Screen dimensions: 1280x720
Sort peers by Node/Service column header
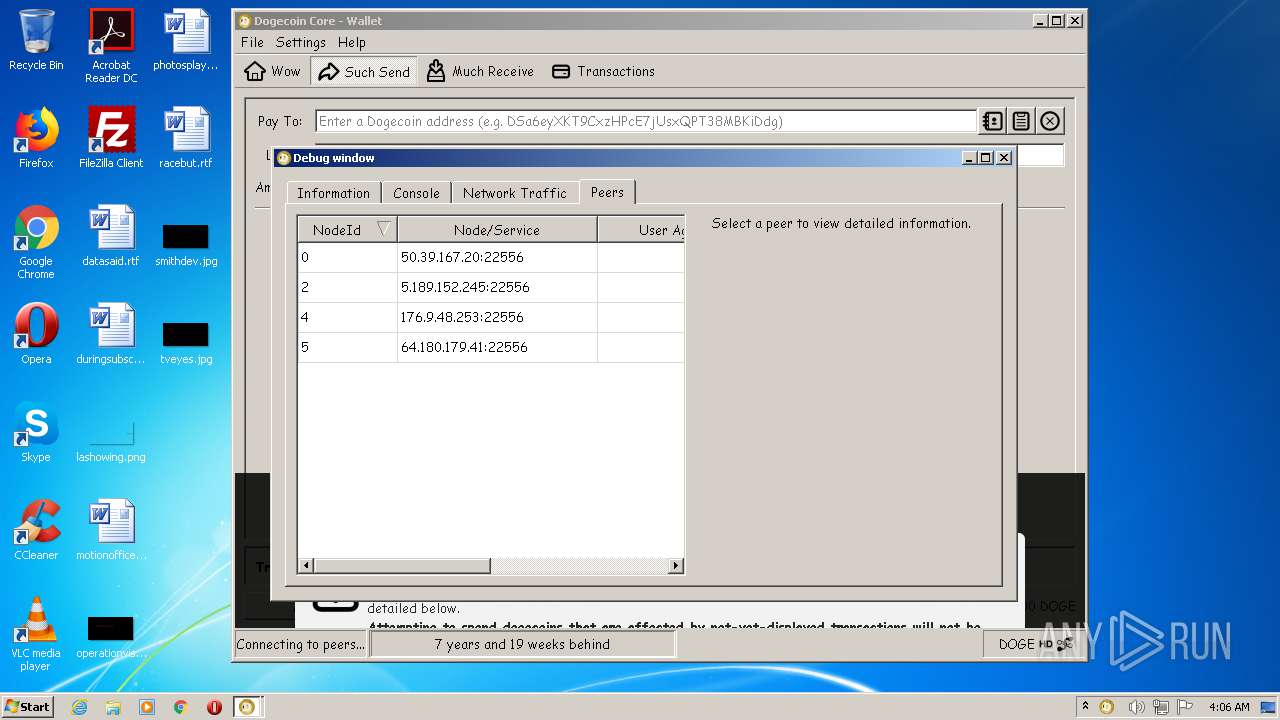tap(497, 229)
